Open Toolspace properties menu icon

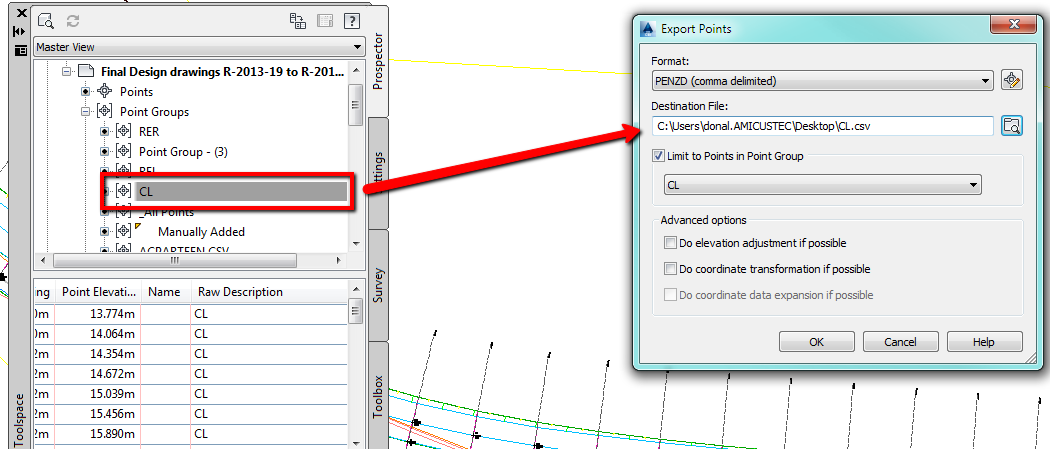pyautogui.click(x=20, y=50)
